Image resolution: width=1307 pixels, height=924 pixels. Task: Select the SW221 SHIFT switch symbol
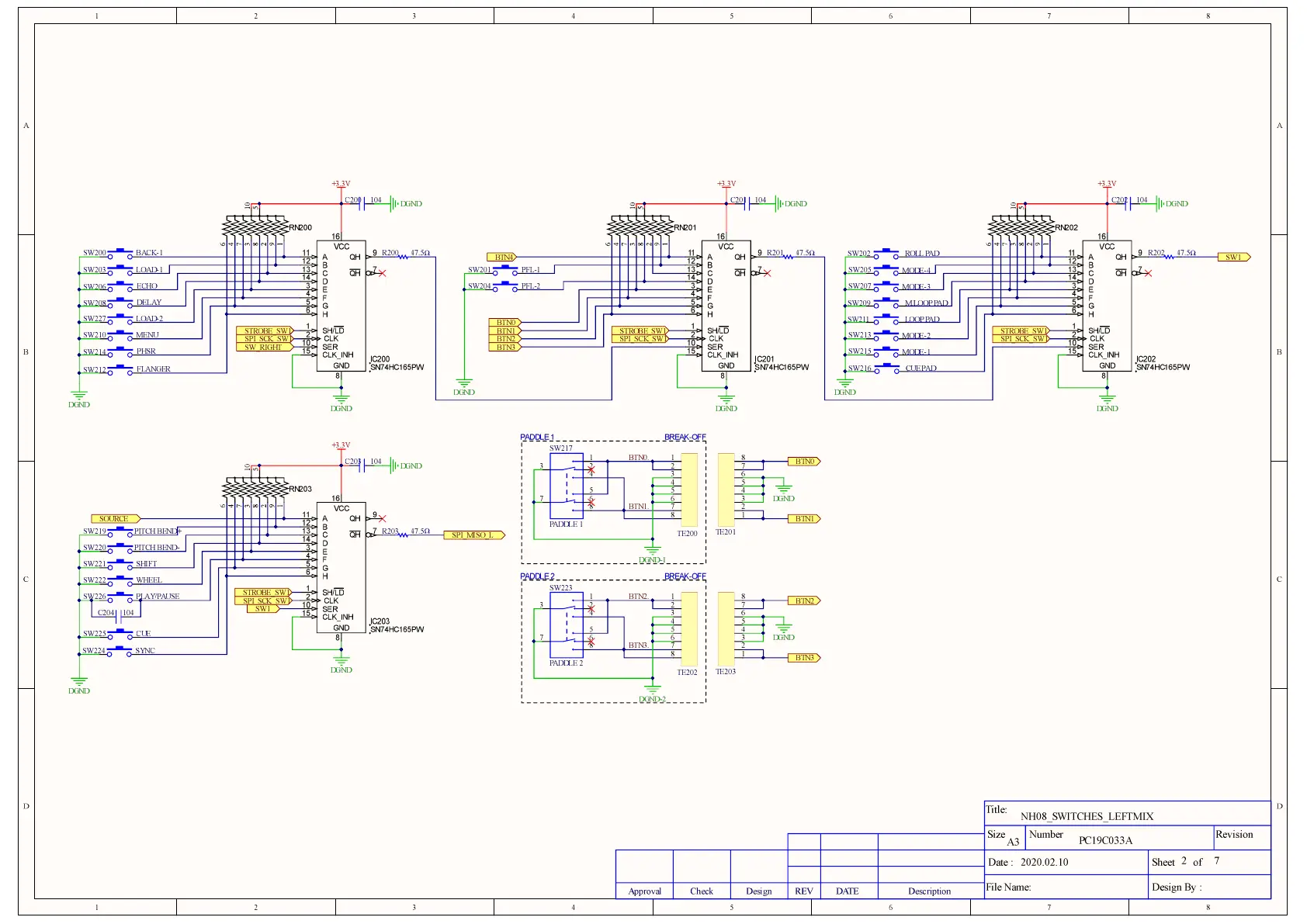coord(120,565)
